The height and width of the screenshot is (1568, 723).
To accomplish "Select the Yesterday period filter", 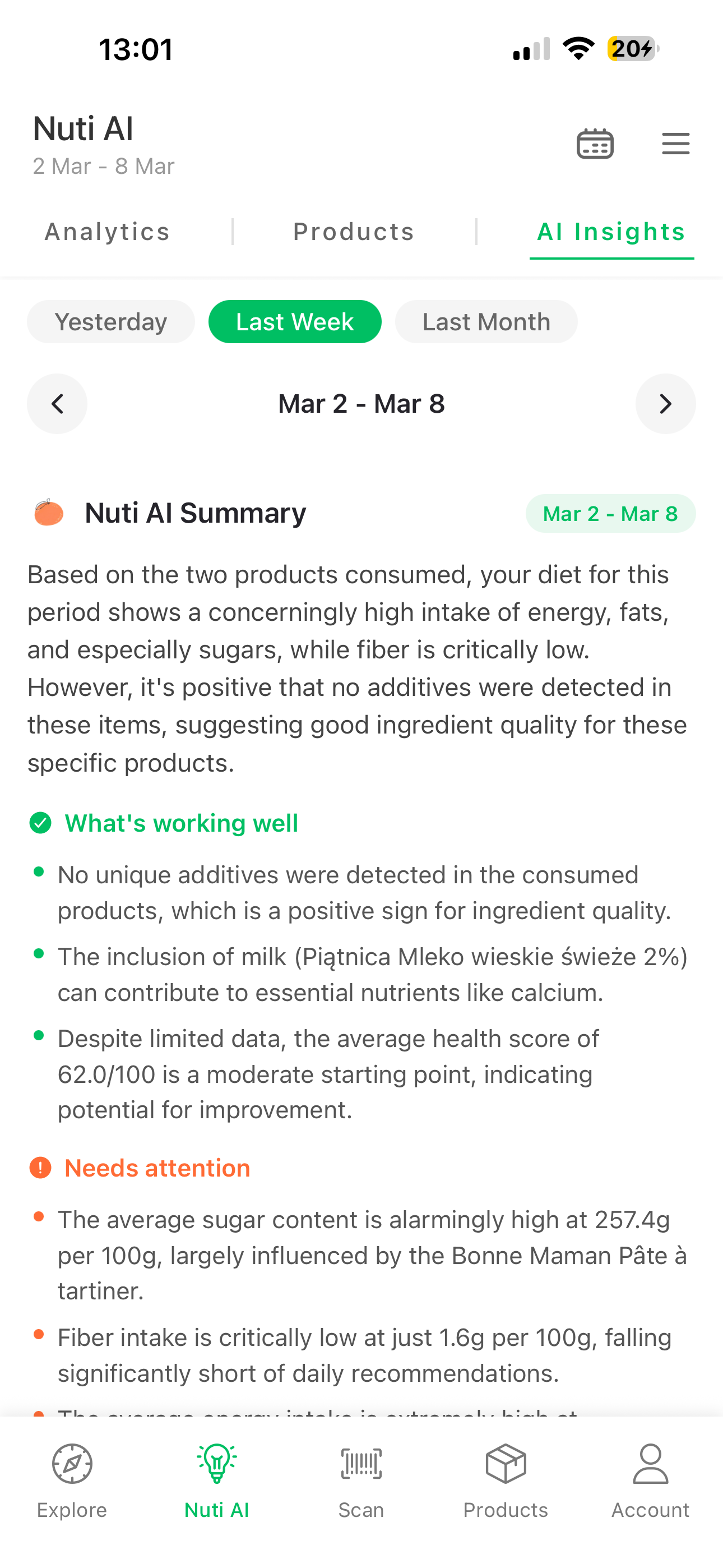I will tap(111, 322).
